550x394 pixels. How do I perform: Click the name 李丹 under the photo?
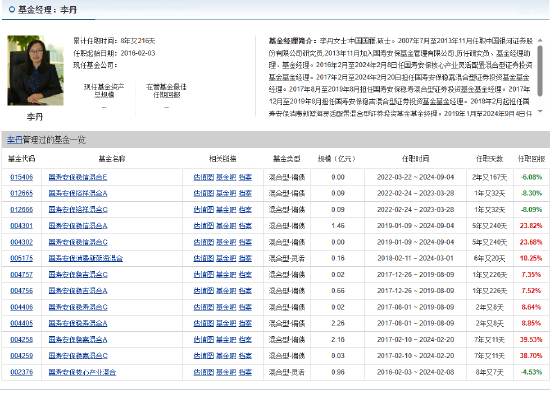[35, 117]
